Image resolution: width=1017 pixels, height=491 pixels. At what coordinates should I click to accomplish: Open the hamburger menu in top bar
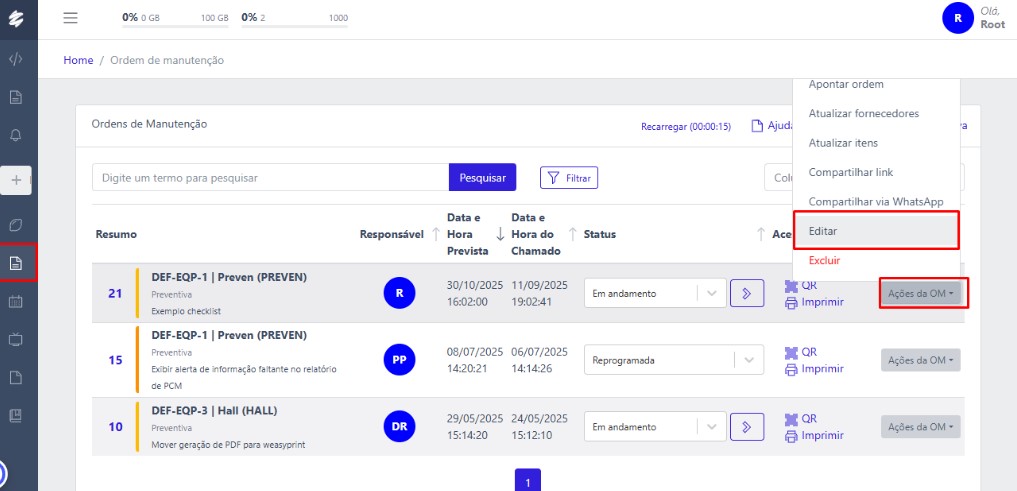tap(70, 18)
